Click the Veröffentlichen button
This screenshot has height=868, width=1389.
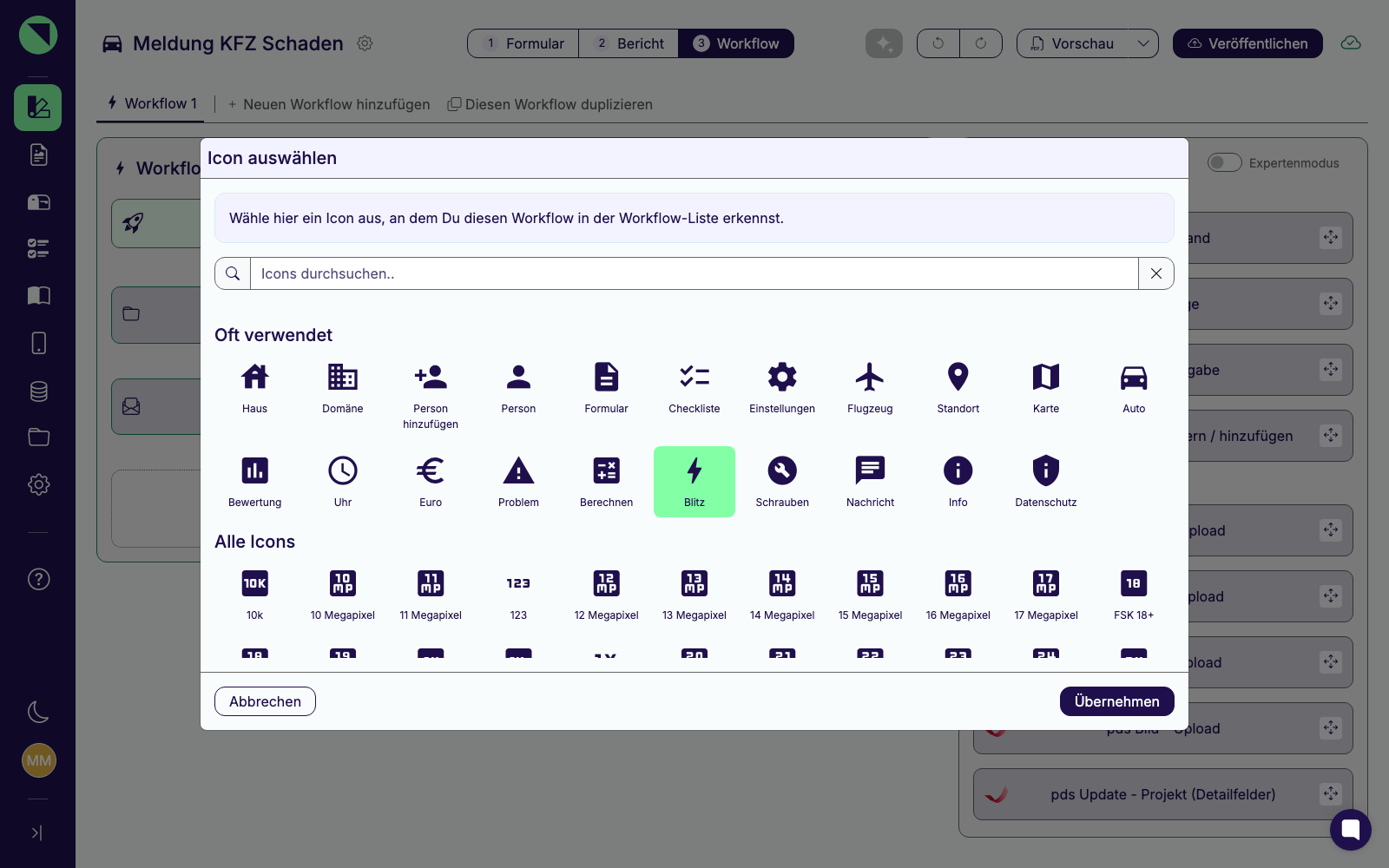(x=1247, y=43)
